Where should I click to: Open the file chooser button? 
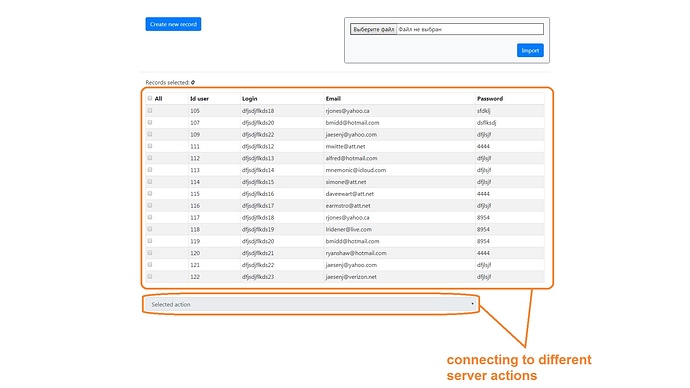click(x=374, y=29)
